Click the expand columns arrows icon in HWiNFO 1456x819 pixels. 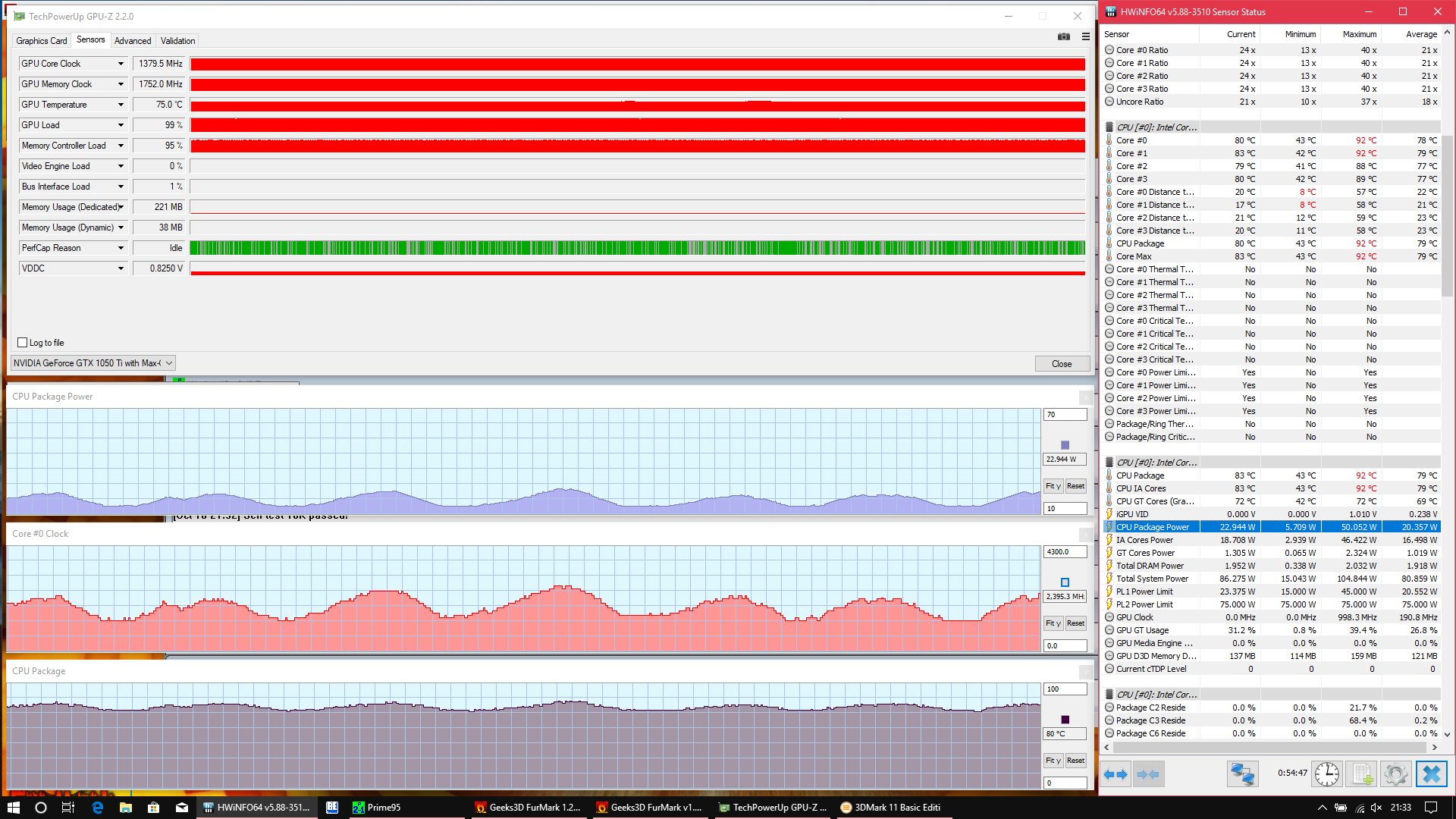[1116, 774]
